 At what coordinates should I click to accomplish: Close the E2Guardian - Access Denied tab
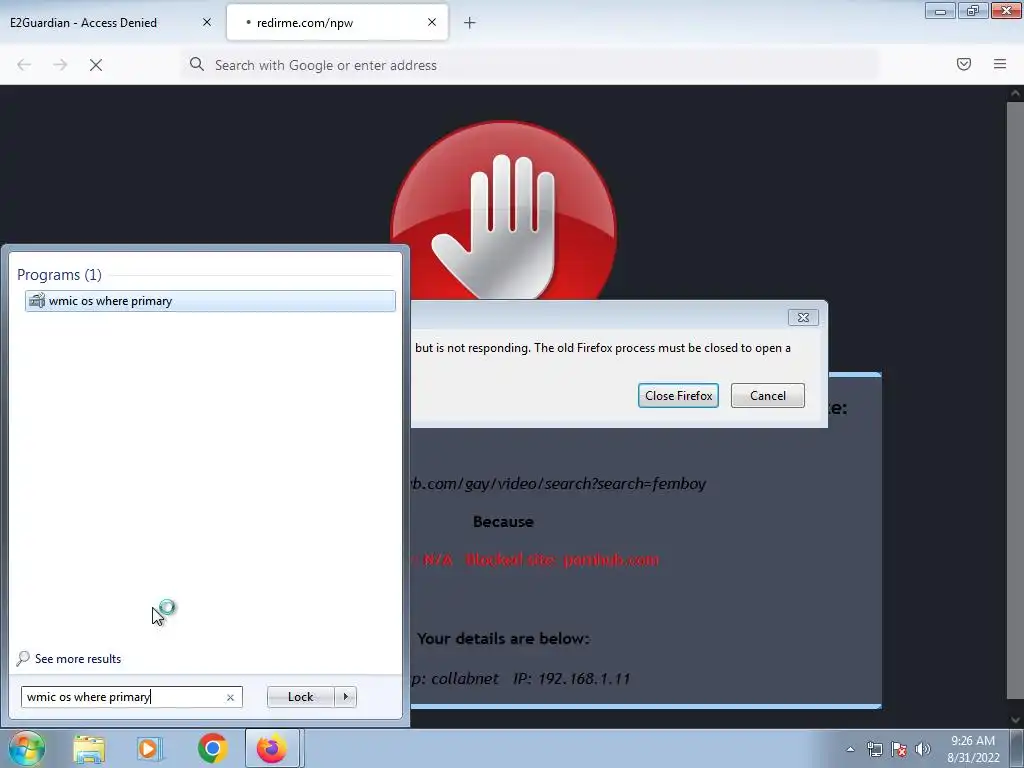(x=207, y=22)
